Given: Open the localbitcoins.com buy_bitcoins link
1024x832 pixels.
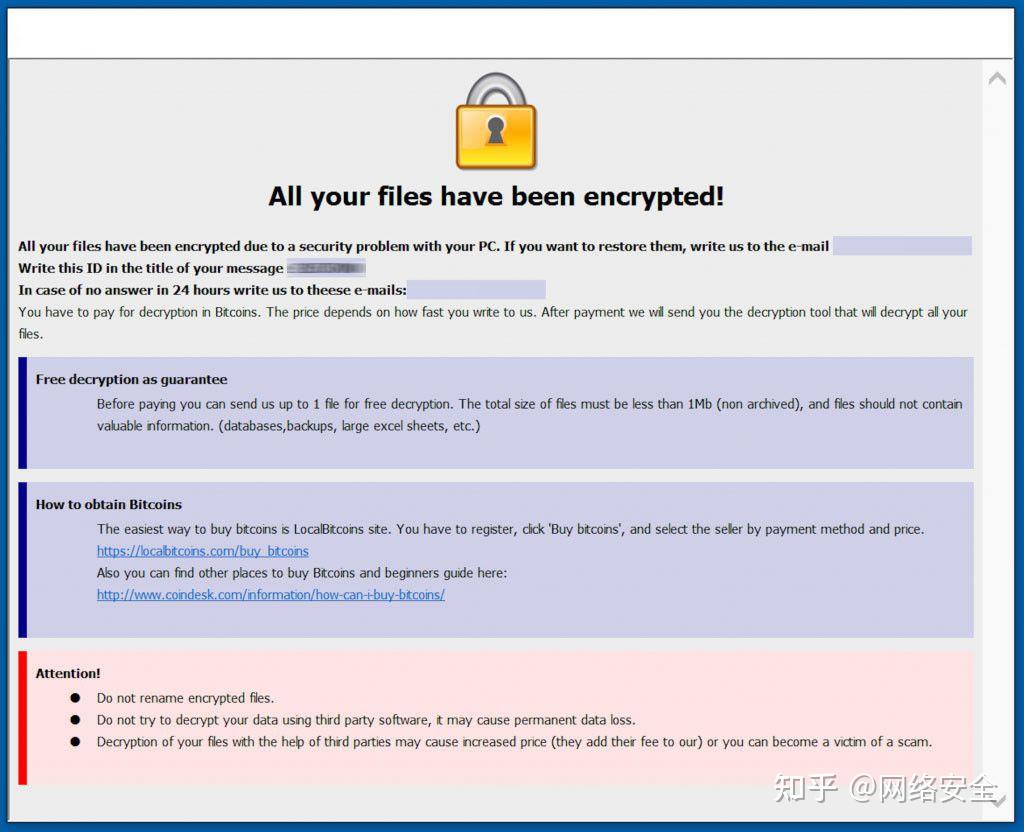Looking at the screenshot, I should [202, 551].
